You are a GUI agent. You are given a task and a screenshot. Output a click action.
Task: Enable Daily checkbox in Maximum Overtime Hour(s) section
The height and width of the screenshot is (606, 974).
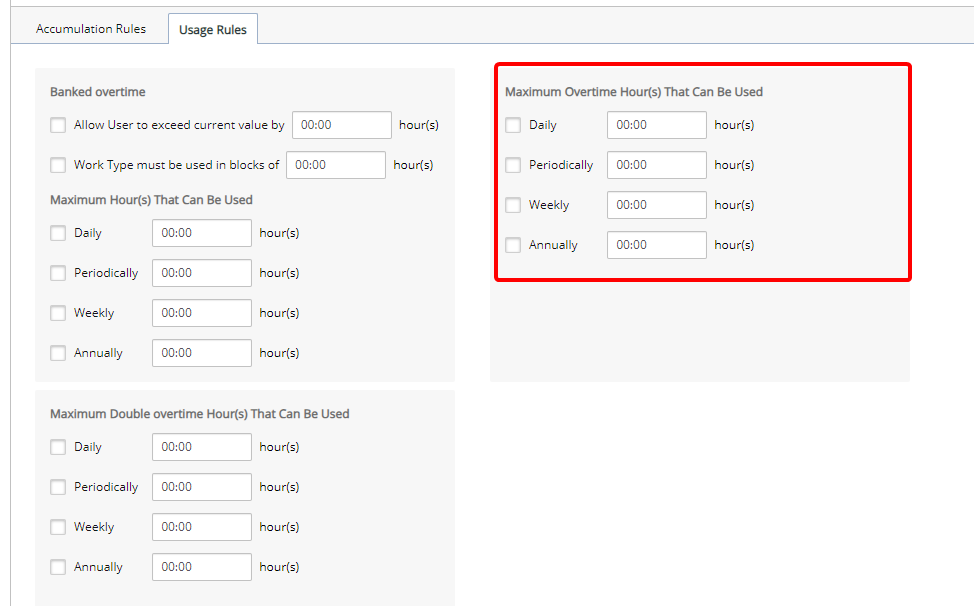[513, 125]
